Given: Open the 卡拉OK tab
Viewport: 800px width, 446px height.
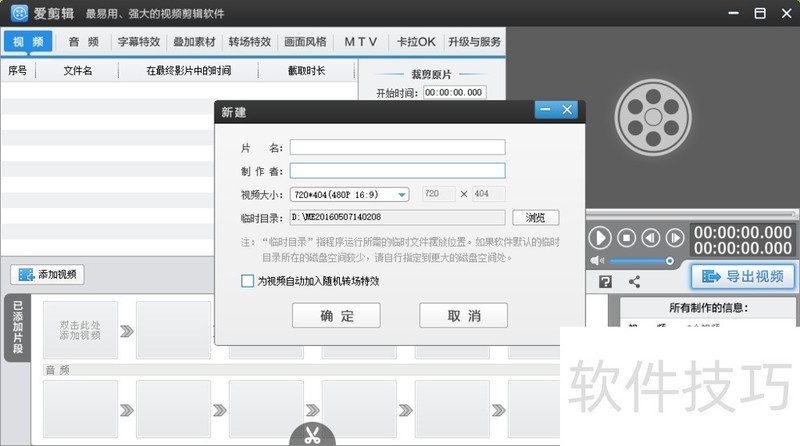Looking at the screenshot, I should coord(416,42).
